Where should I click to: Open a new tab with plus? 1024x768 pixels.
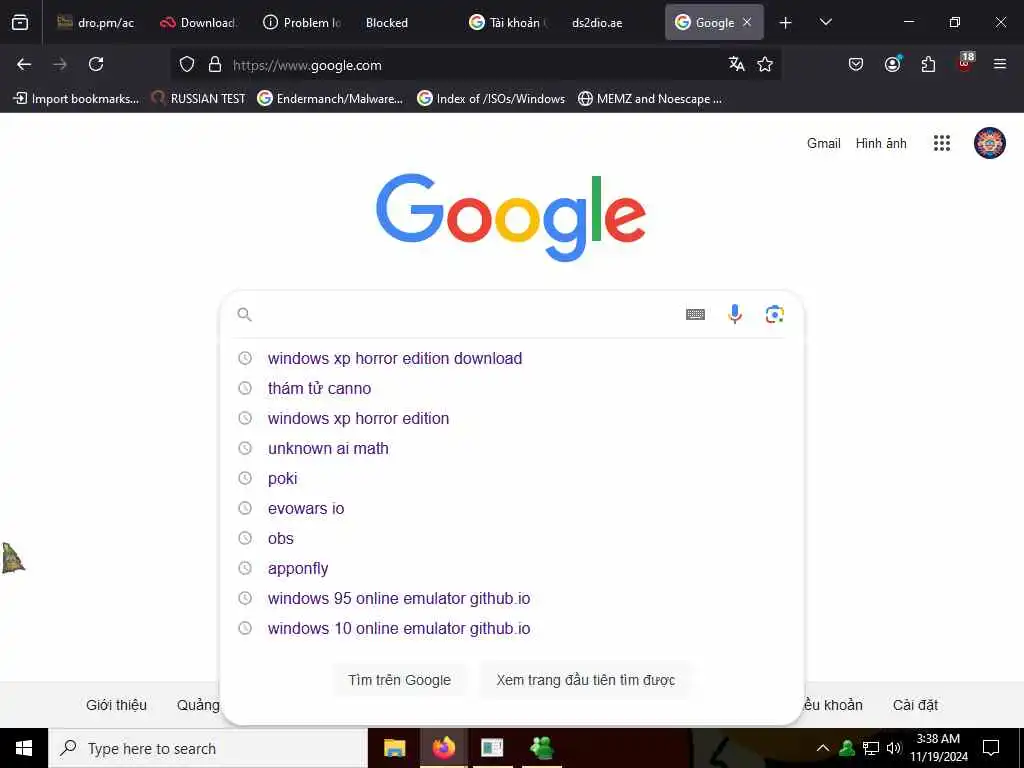click(x=786, y=23)
